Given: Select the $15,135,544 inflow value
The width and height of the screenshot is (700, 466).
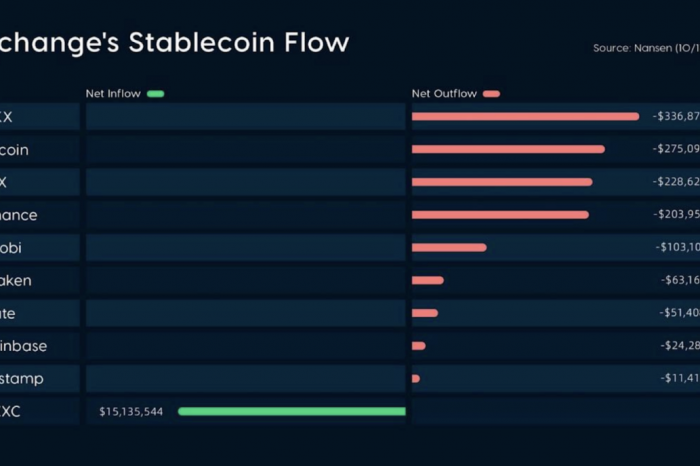Looking at the screenshot, I should pyautogui.click(x=131, y=412).
